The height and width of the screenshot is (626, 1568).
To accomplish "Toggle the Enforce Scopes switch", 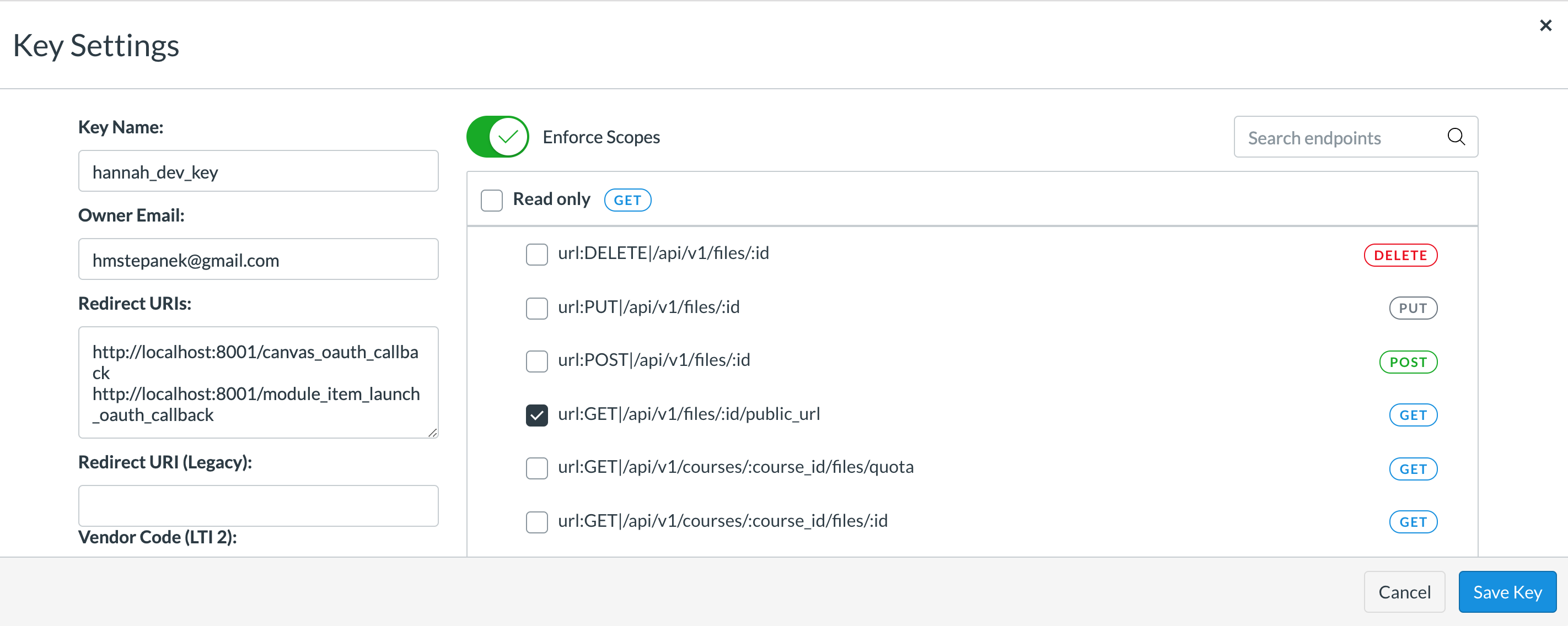I will coord(497,137).
